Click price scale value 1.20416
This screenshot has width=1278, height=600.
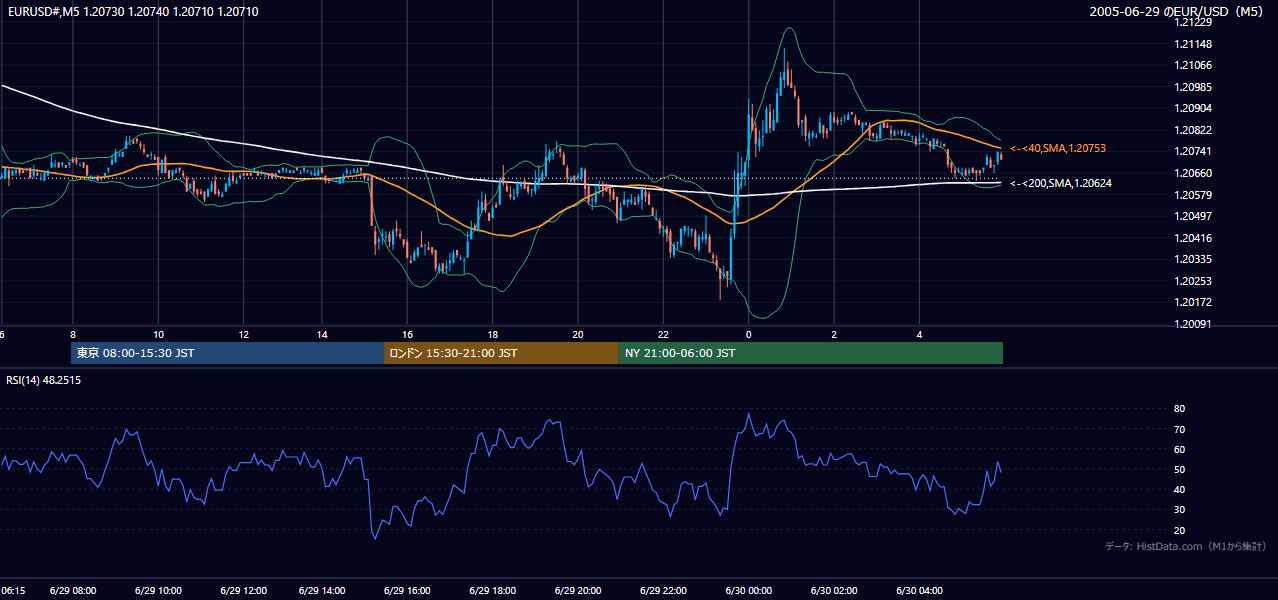click(x=1192, y=238)
